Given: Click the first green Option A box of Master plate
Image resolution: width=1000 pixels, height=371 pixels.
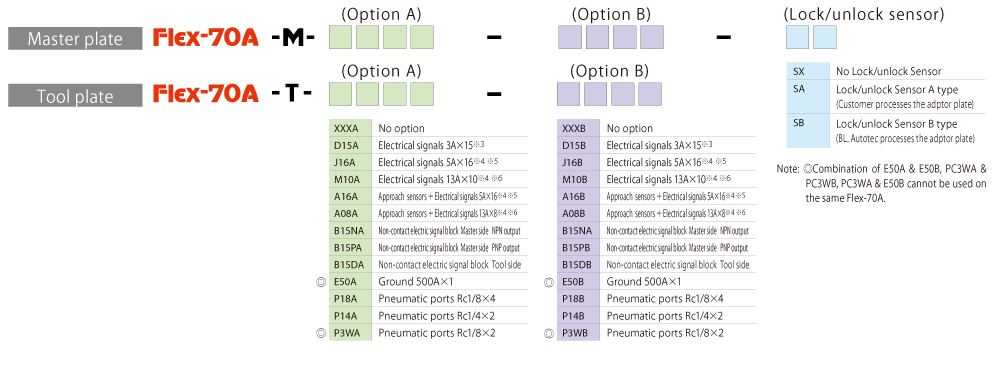Looking at the screenshot, I should [x=341, y=38].
